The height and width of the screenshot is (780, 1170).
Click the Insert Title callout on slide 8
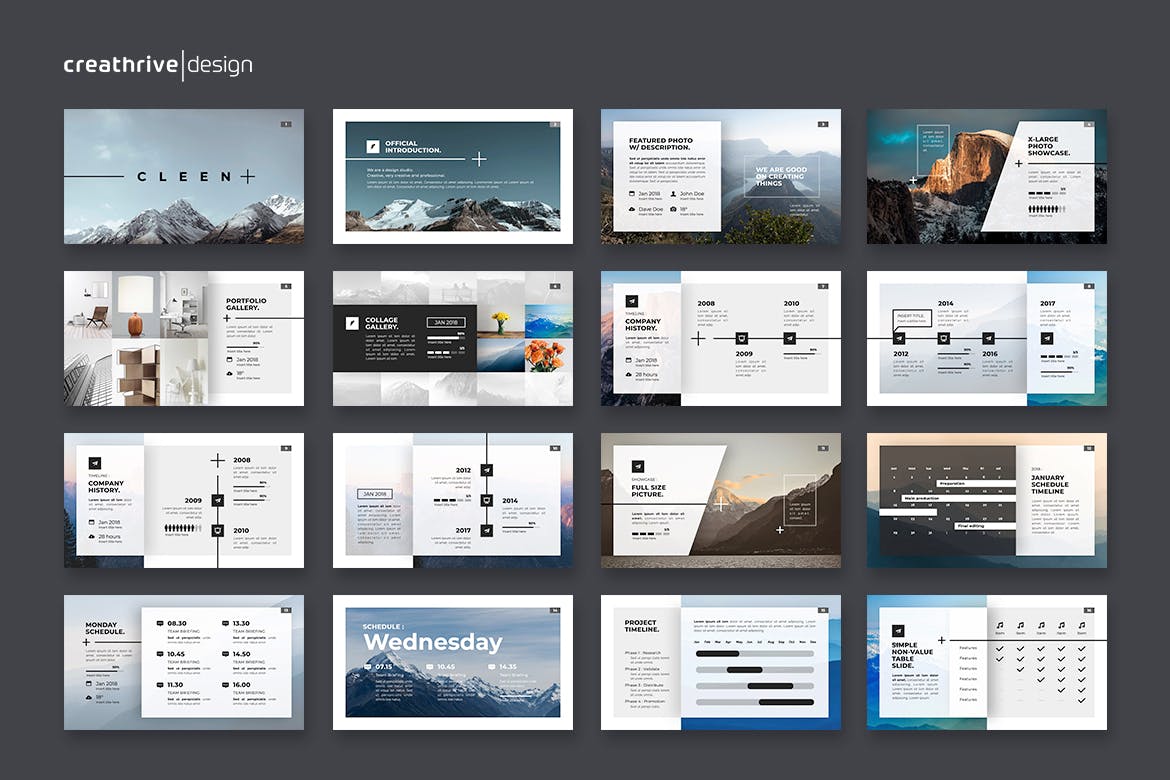click(x=911, y=318)
